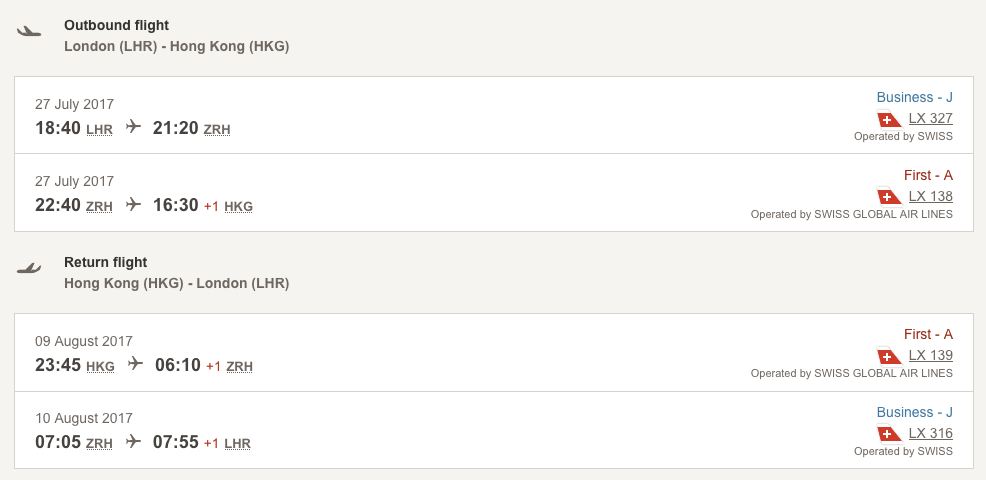
Task: Click the SWISS tail logo beside LX 138
Action: pos(890,196)
